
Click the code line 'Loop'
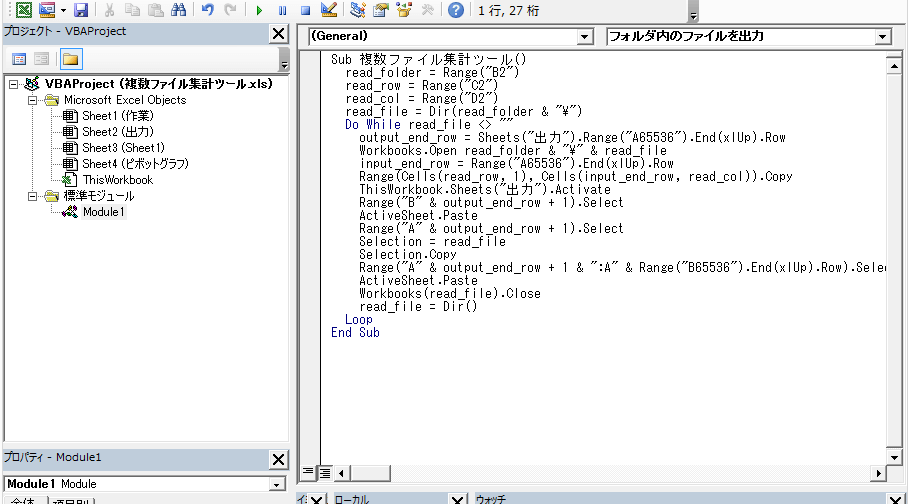(359, 320)
